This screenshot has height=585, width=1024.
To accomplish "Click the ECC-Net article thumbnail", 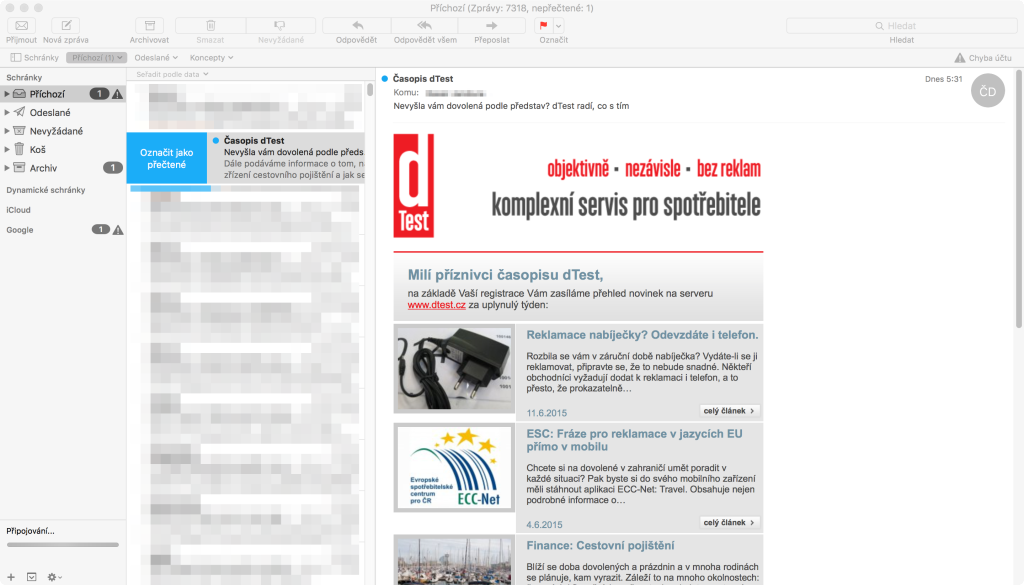I will pyautogui.click(x=454, y=467).
